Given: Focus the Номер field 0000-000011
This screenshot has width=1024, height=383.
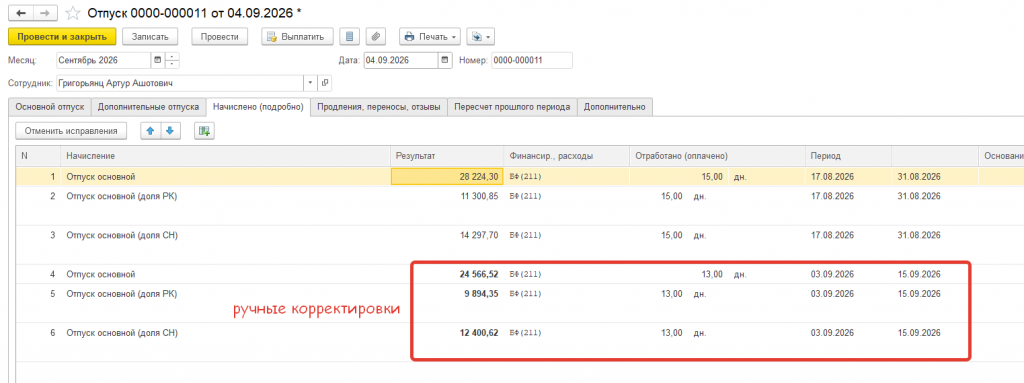Looking at the screenshot, I should pos(532,60).
